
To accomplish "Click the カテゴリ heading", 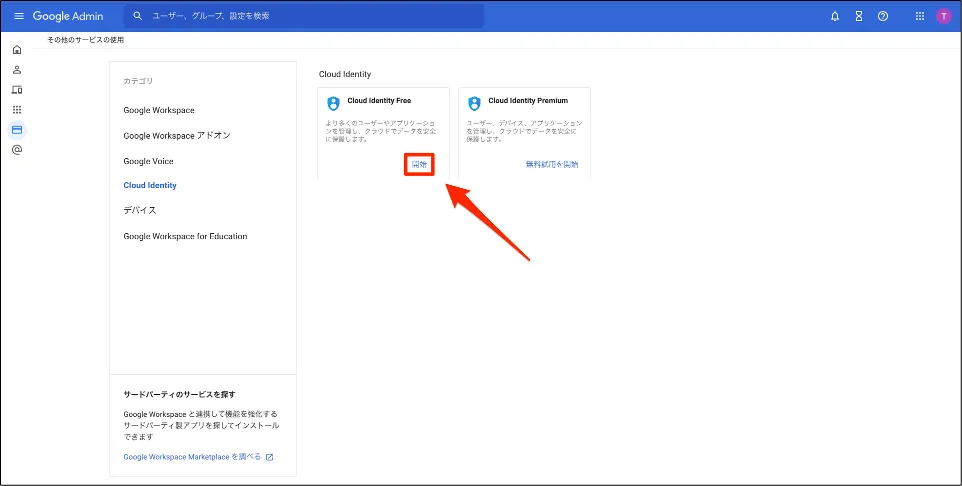I will tap(138, 81).
